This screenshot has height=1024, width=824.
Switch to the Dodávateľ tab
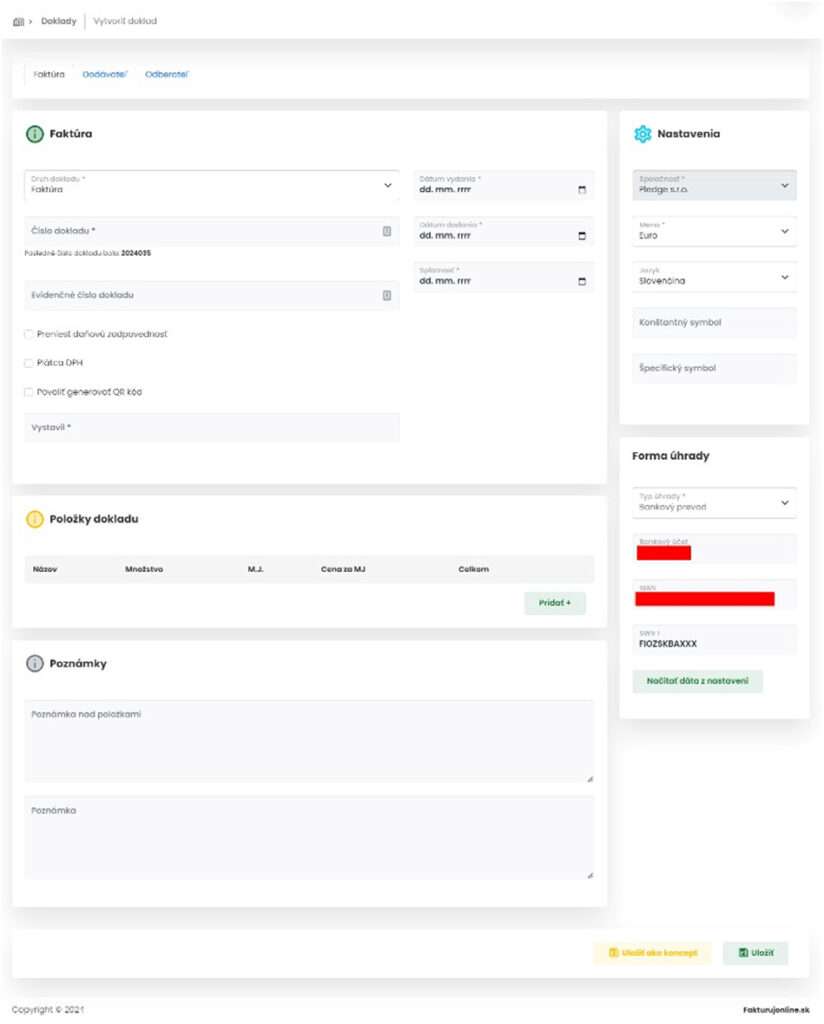click(104, 74)
